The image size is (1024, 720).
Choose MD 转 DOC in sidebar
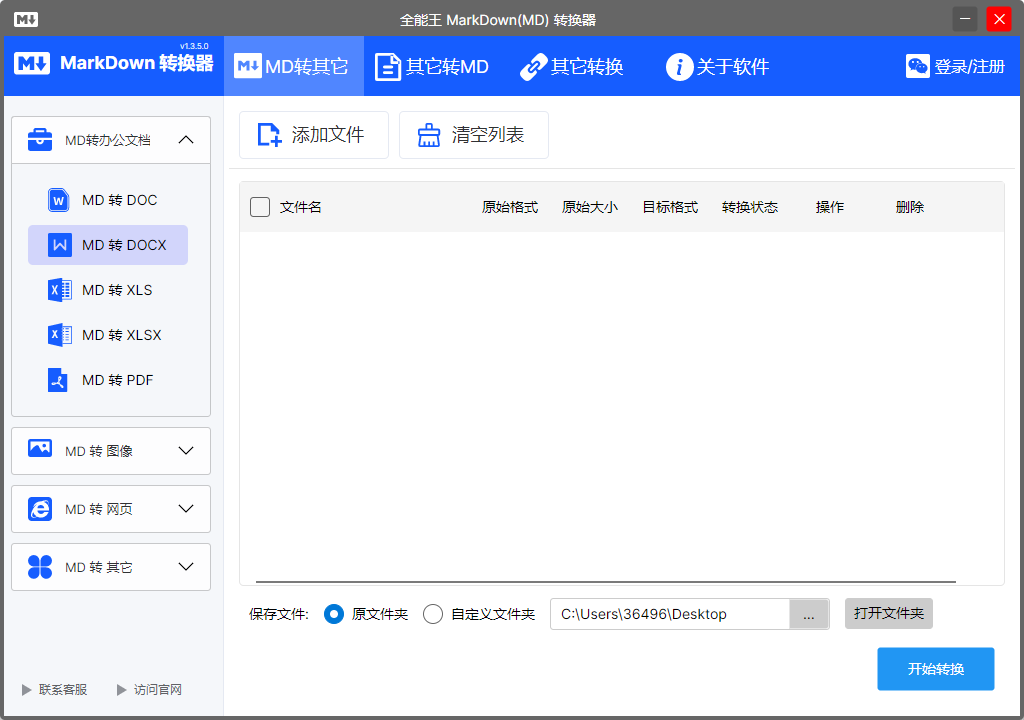pos(108,200)
